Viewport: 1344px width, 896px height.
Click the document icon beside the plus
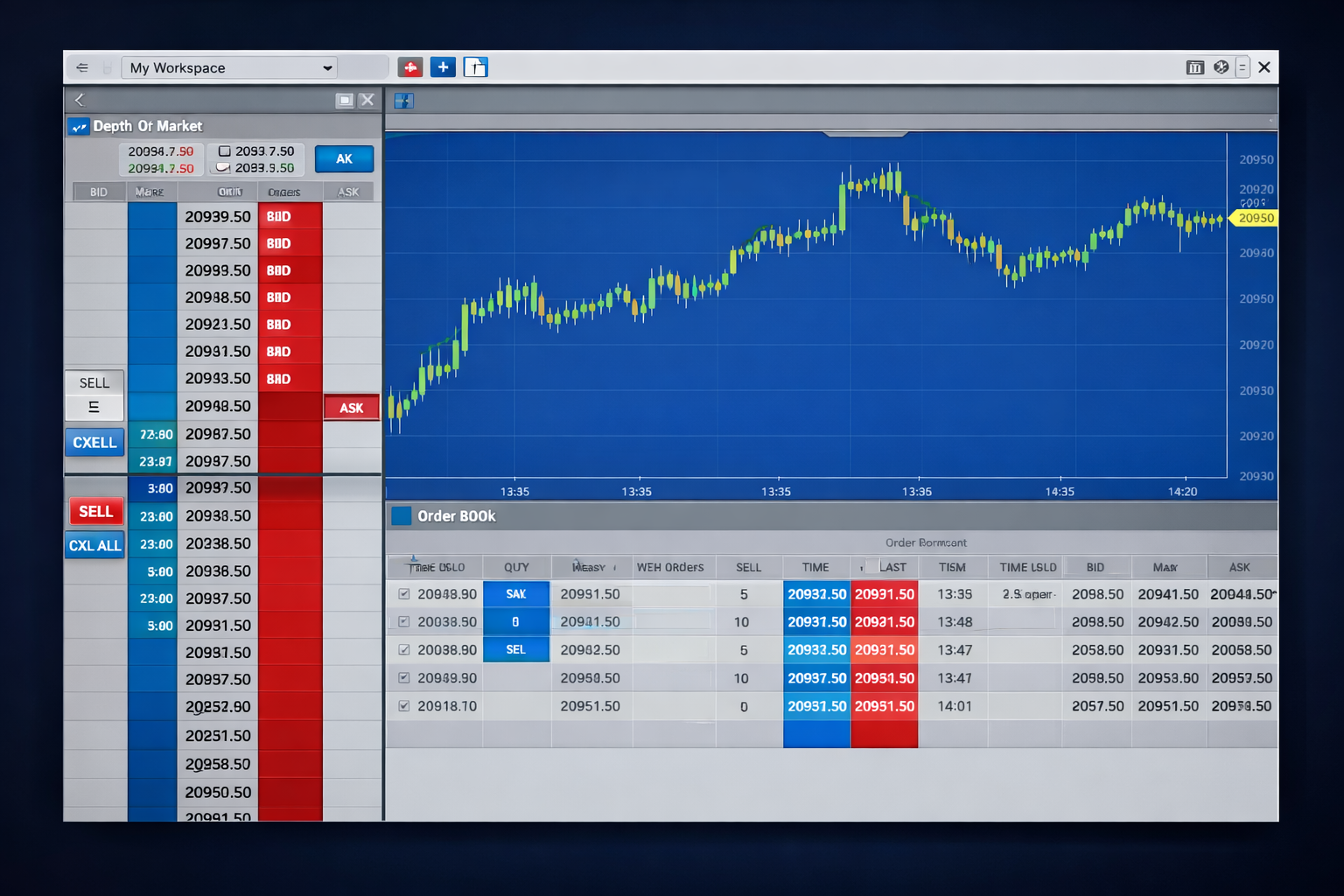click(475, 67)
